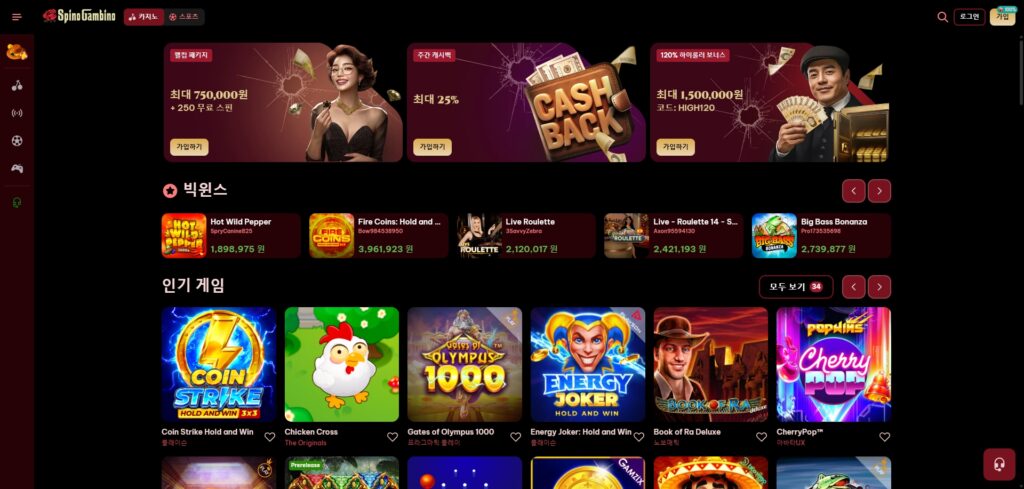The width and height of the screenshot is (1024, 489).
Task: Click the gold coins promo sidebar icon
Action: [17, 52]
